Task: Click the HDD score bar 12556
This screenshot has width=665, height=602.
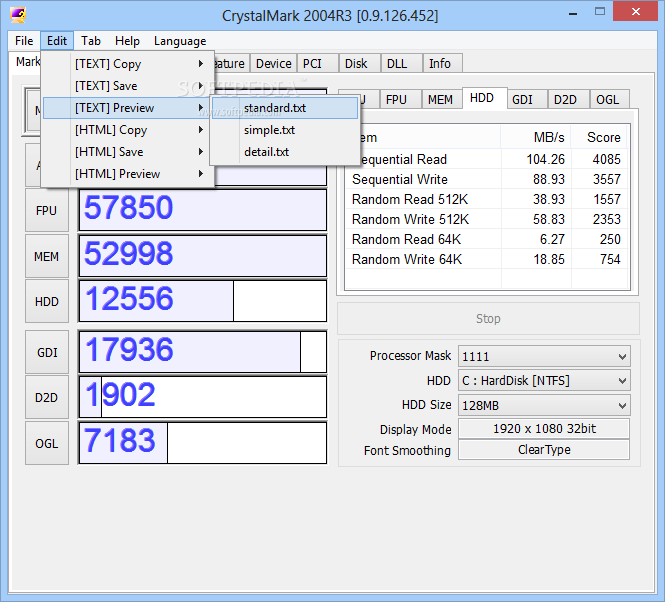Action: (203, 301)
